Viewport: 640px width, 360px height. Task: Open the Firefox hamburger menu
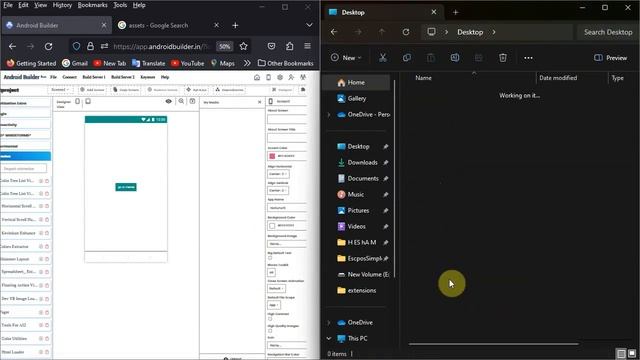307,46
